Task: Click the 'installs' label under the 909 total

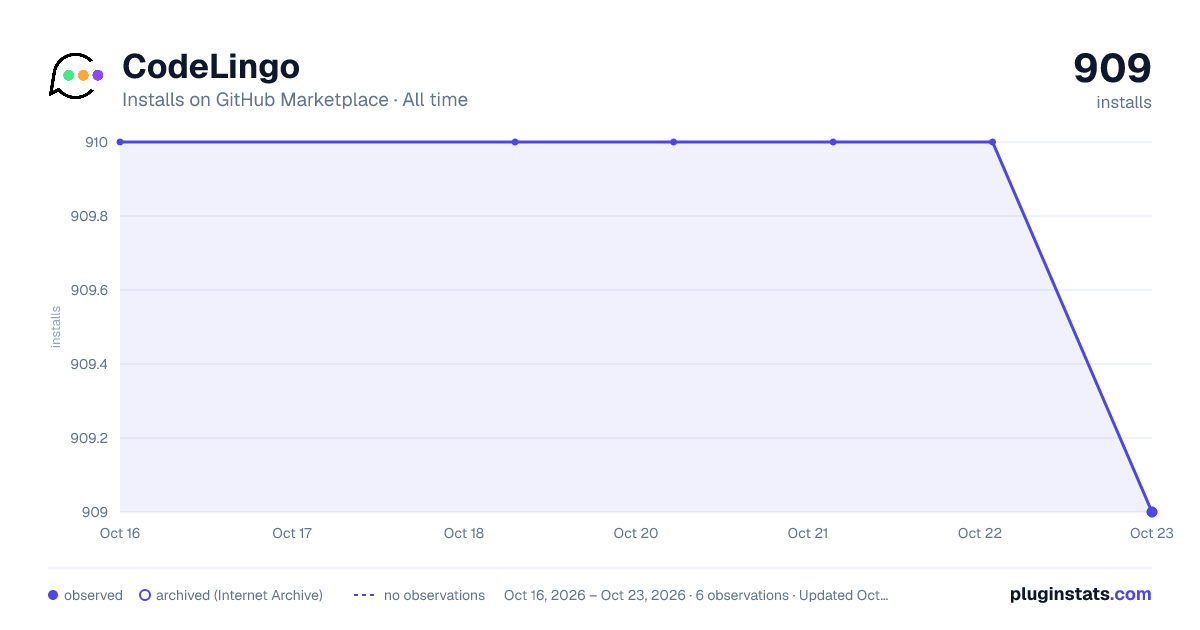Action: pos(1124,103)
